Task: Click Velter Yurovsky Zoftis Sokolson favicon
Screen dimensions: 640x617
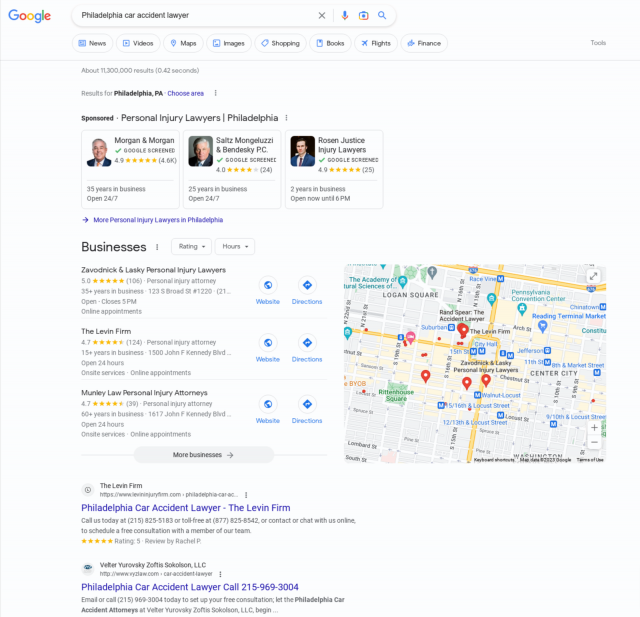Action: tap(87, 568)
